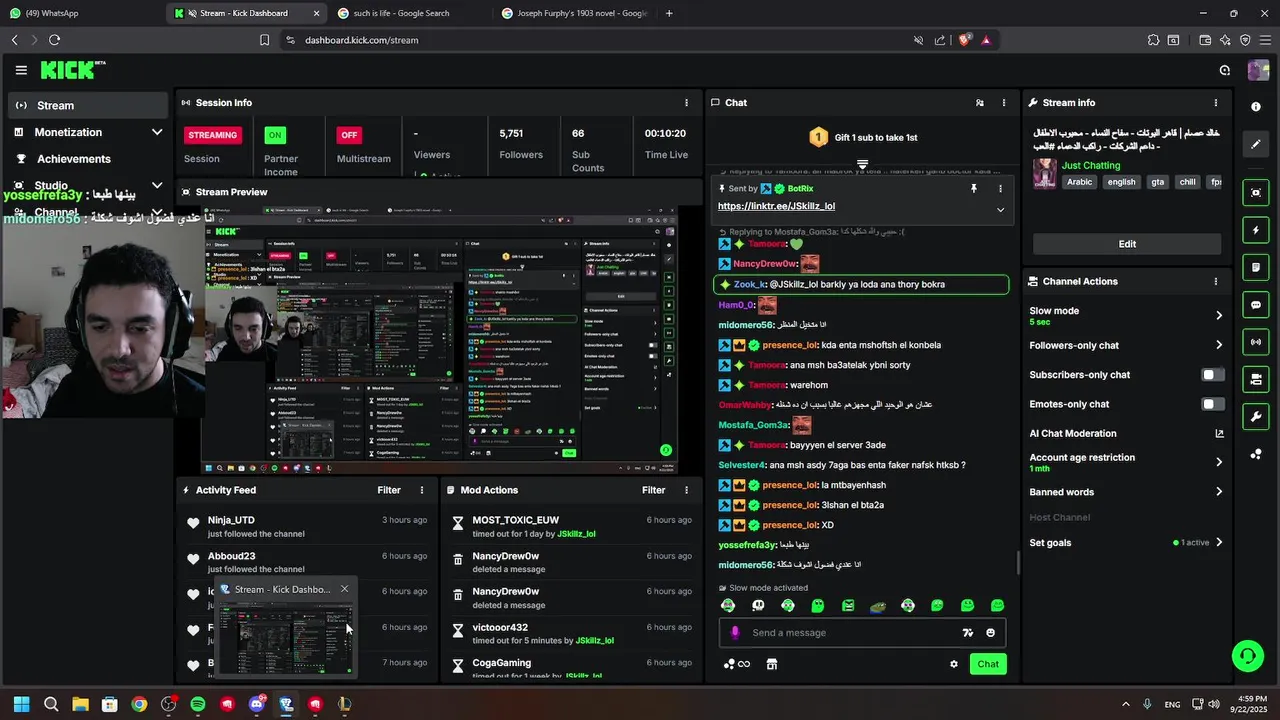
Task: Click the Edit button in Stream info
Action: point(1127,244)
